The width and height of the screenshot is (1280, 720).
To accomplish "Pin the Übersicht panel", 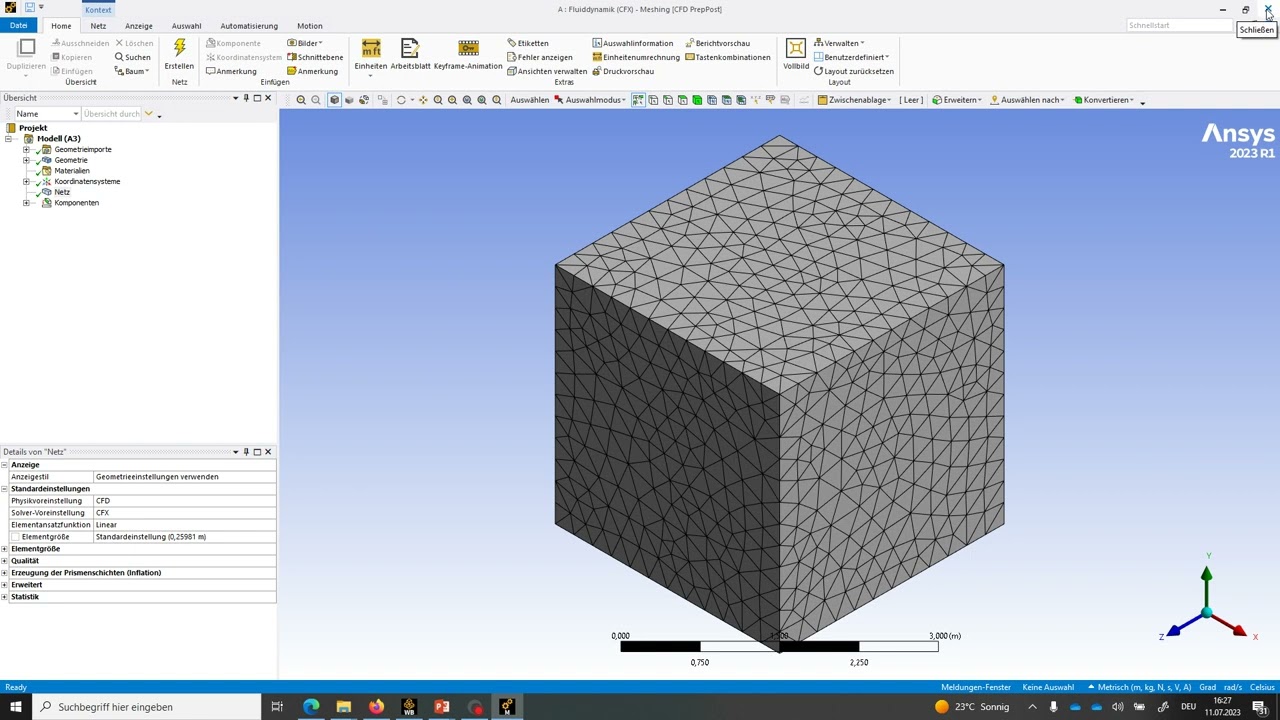I will pyautogui.click(x=246, y=98).
